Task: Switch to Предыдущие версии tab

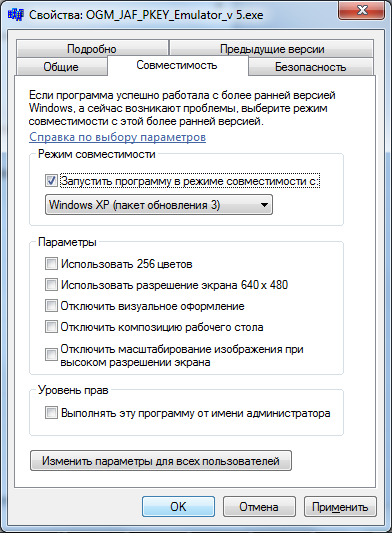Action: point(272,49)
